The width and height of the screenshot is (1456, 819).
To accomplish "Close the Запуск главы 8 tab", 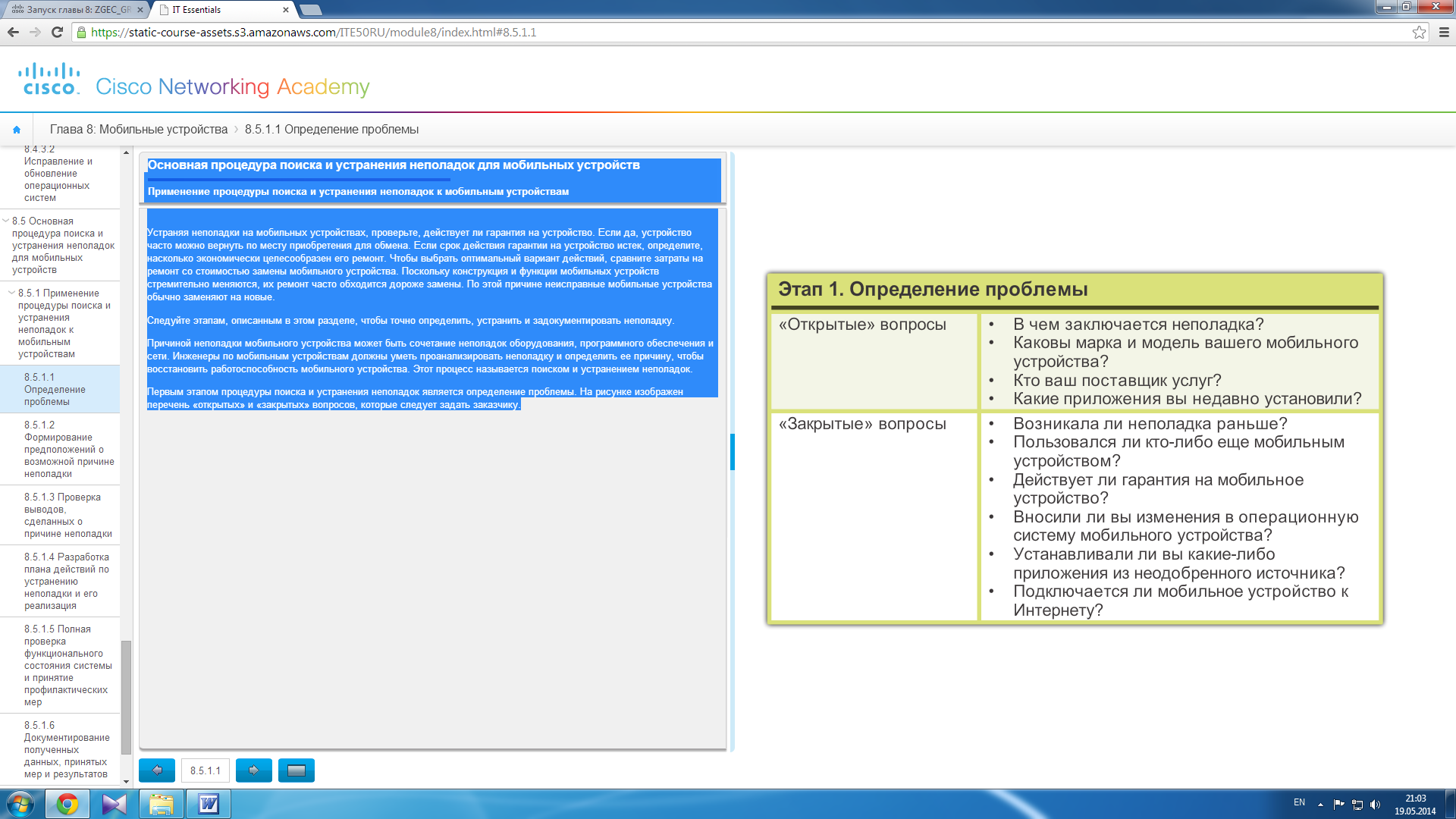I will click(x=140, y=10).
